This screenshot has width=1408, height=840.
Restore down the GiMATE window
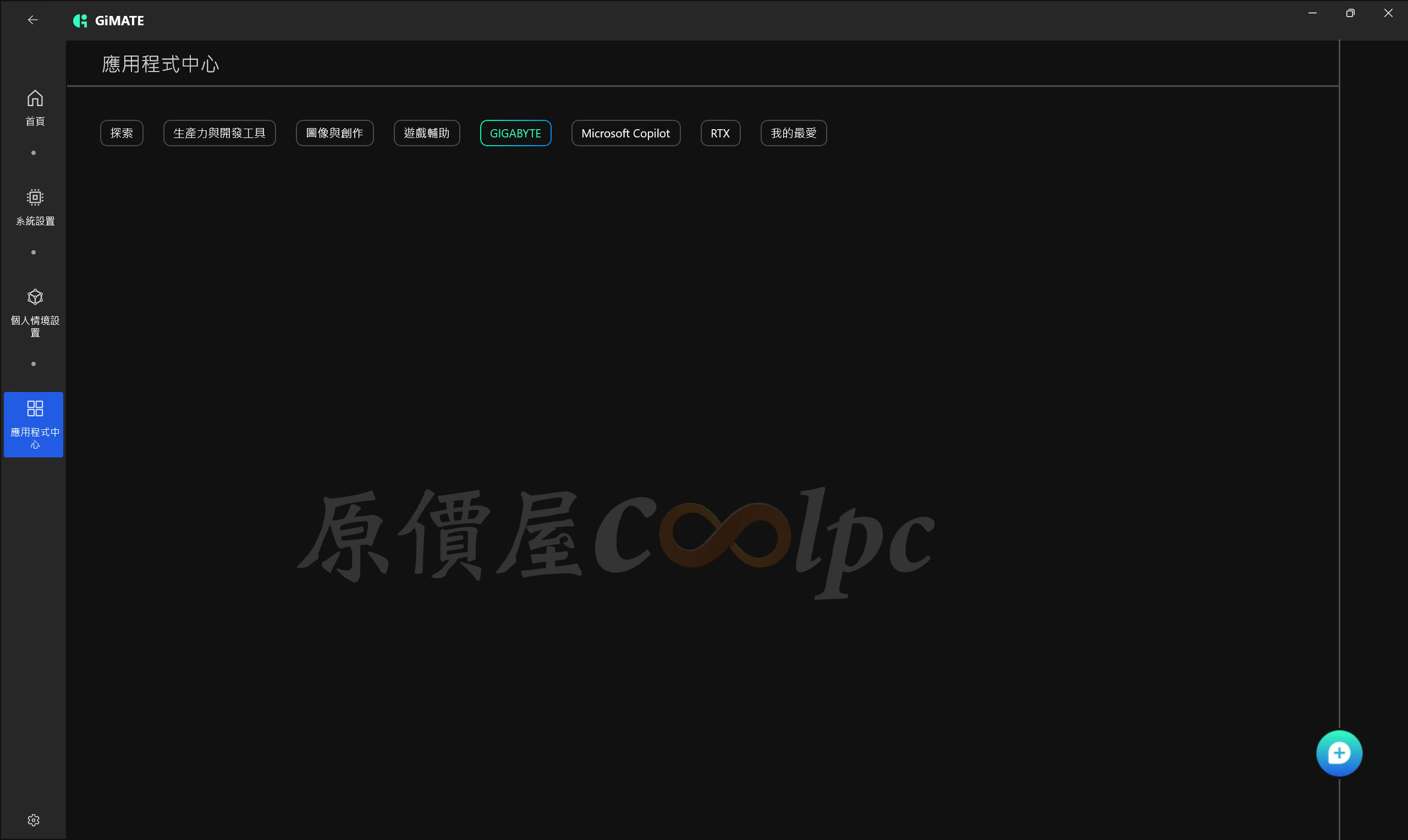(1350, 13)
